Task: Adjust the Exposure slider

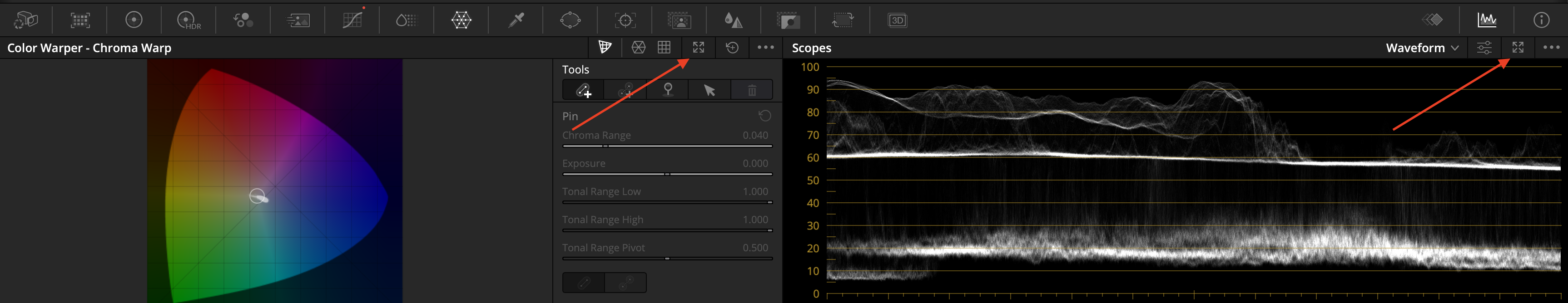Action: pyautogui.click(x=667, y=174)
